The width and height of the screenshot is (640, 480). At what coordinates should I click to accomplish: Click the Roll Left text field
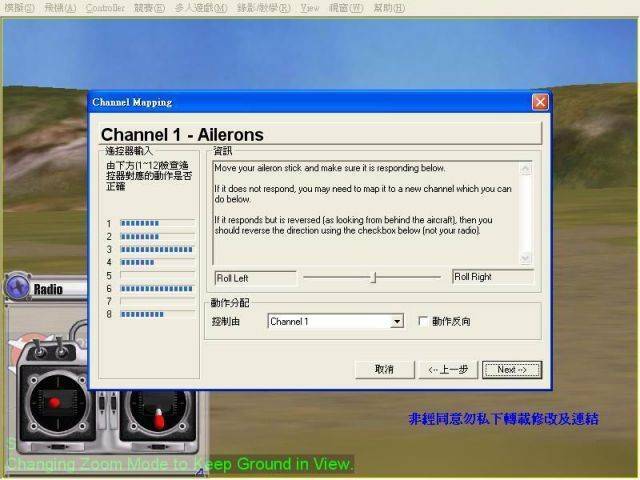[x=256, y=278]
